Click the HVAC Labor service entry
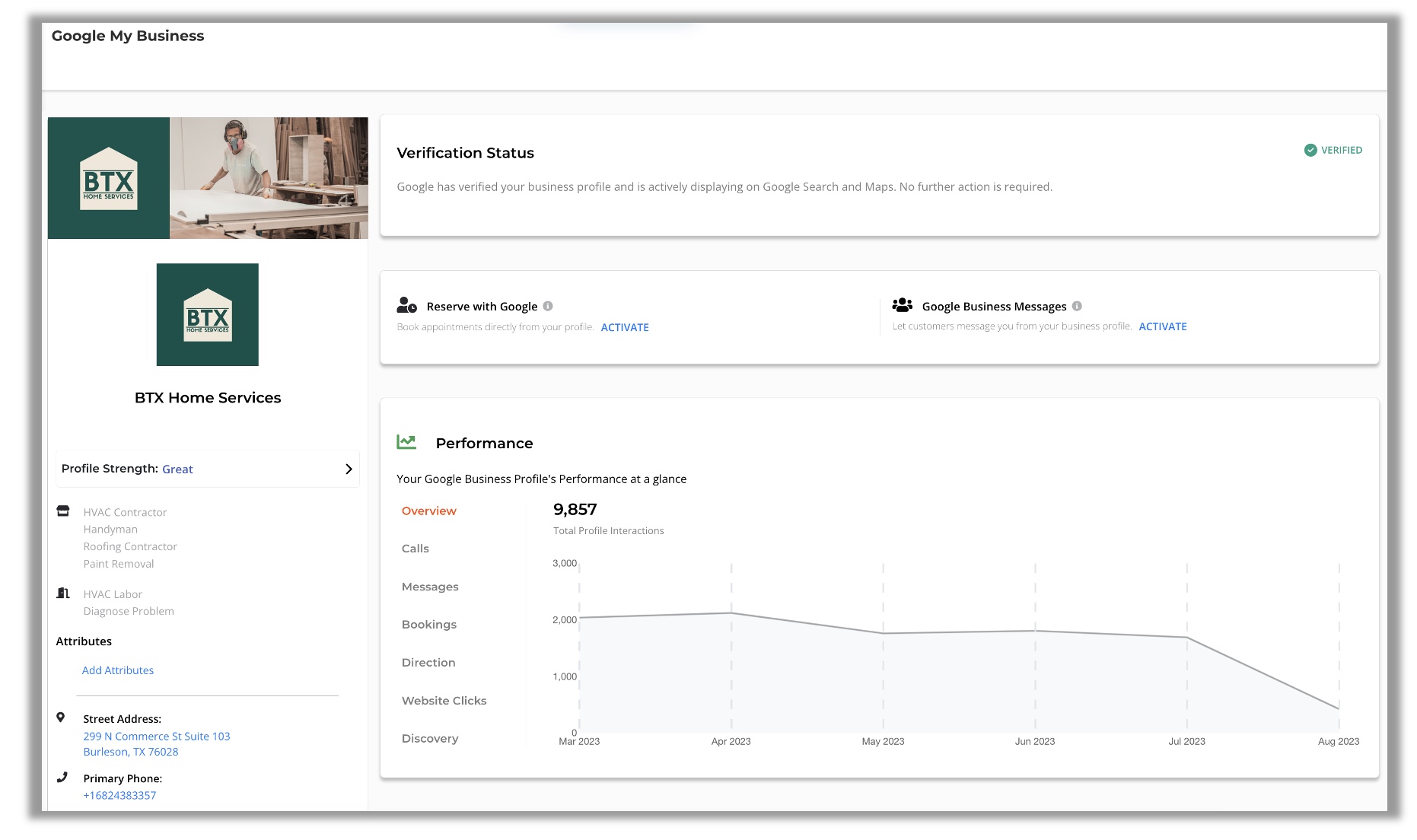Image resolution: width=1417 pixels, height=840 pixels. [113, 594]
